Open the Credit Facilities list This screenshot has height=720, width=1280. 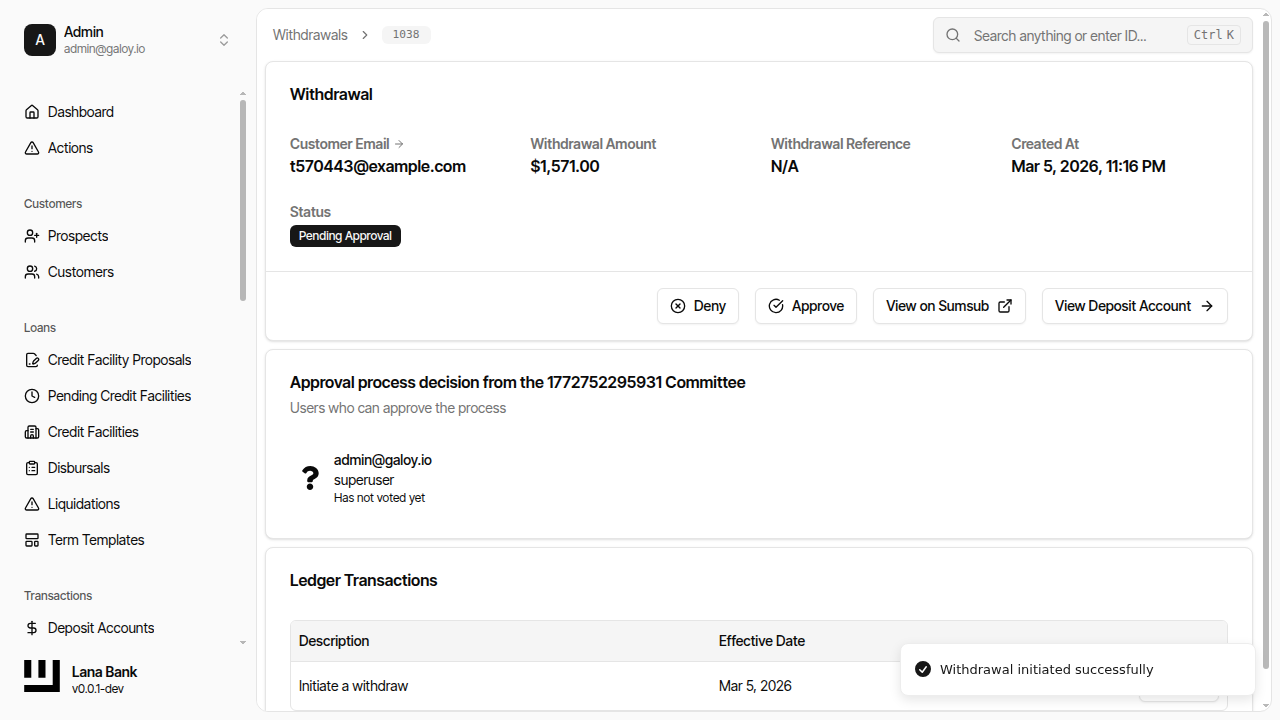click(x=92, y=431)
